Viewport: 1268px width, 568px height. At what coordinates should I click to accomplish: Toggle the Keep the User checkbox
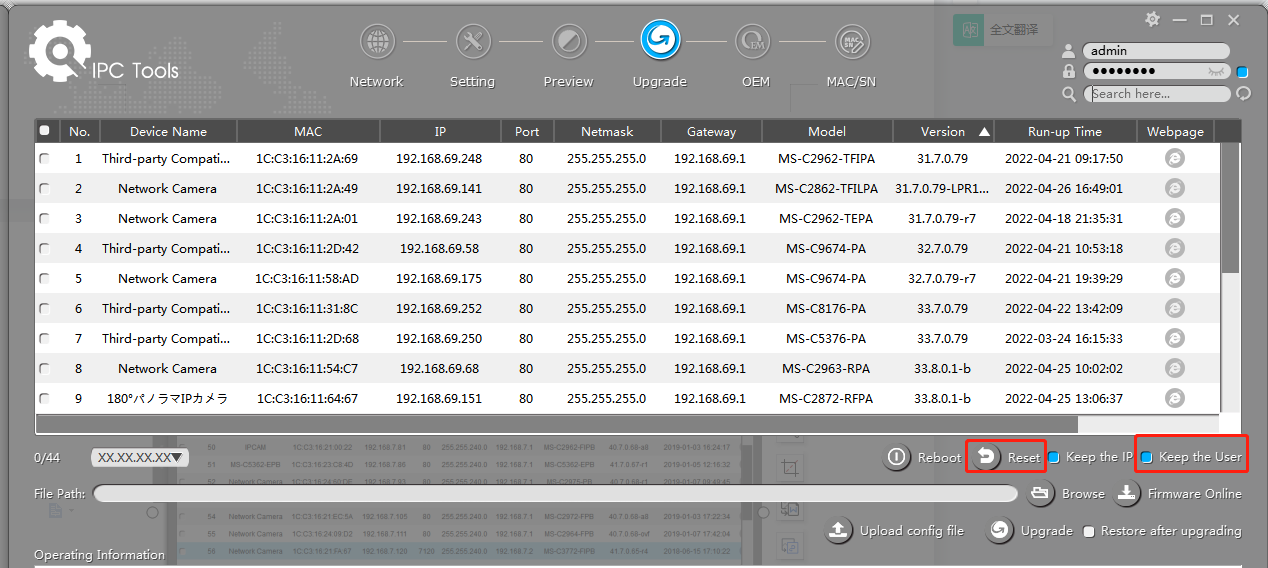coord(1147,457)
